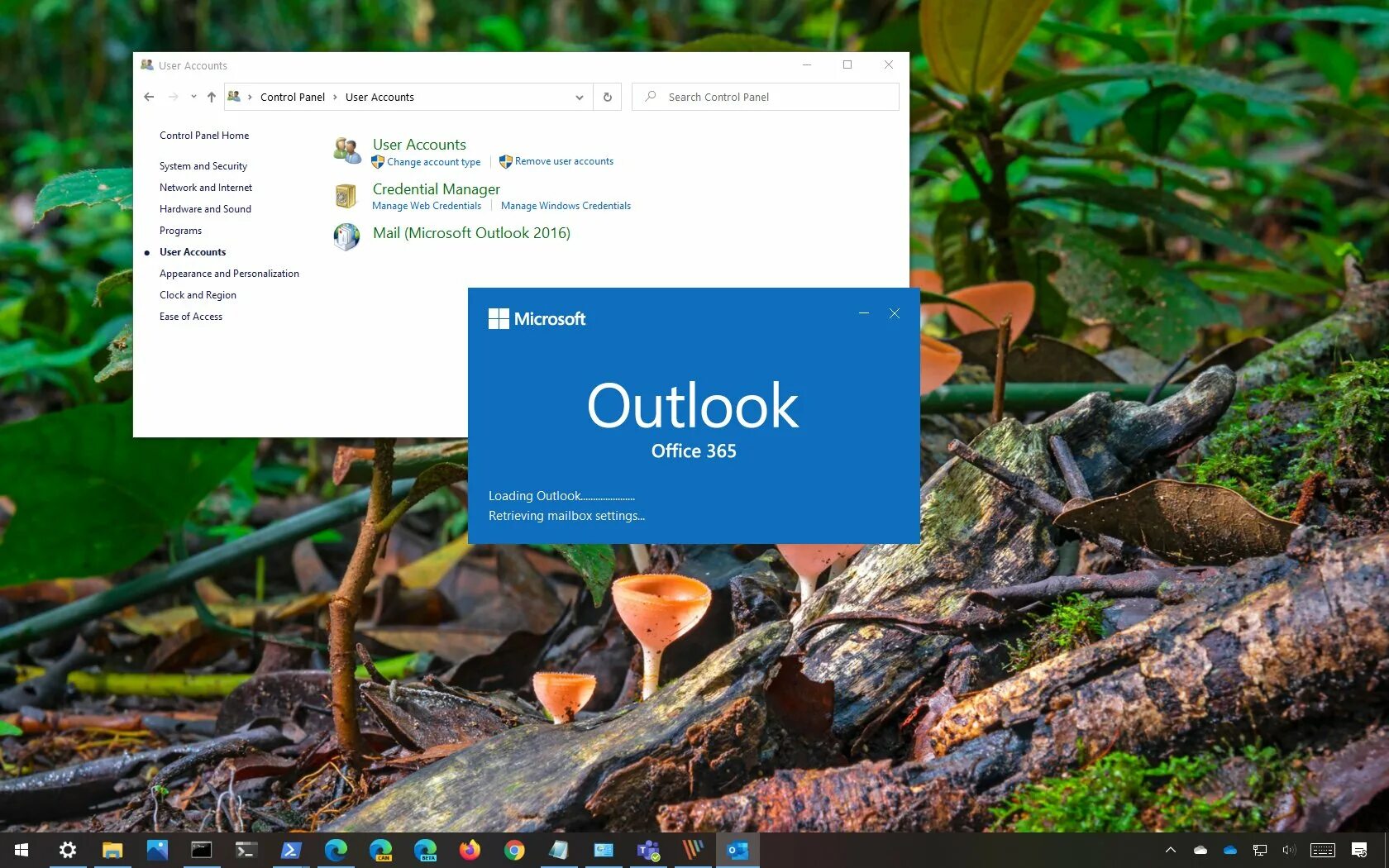Click the 'Office 365' text on splash
1389x868 pixels.
point(694,451)
